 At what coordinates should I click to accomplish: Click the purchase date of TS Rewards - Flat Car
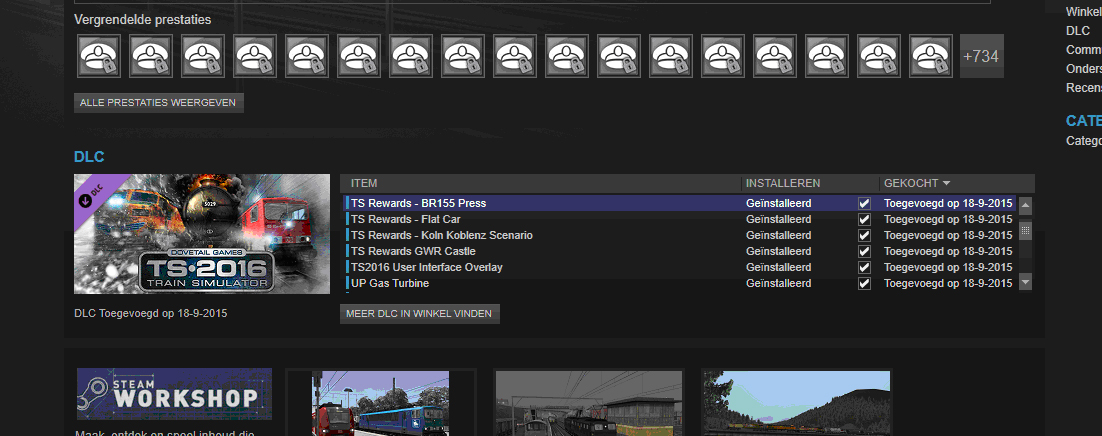(948, 219)
